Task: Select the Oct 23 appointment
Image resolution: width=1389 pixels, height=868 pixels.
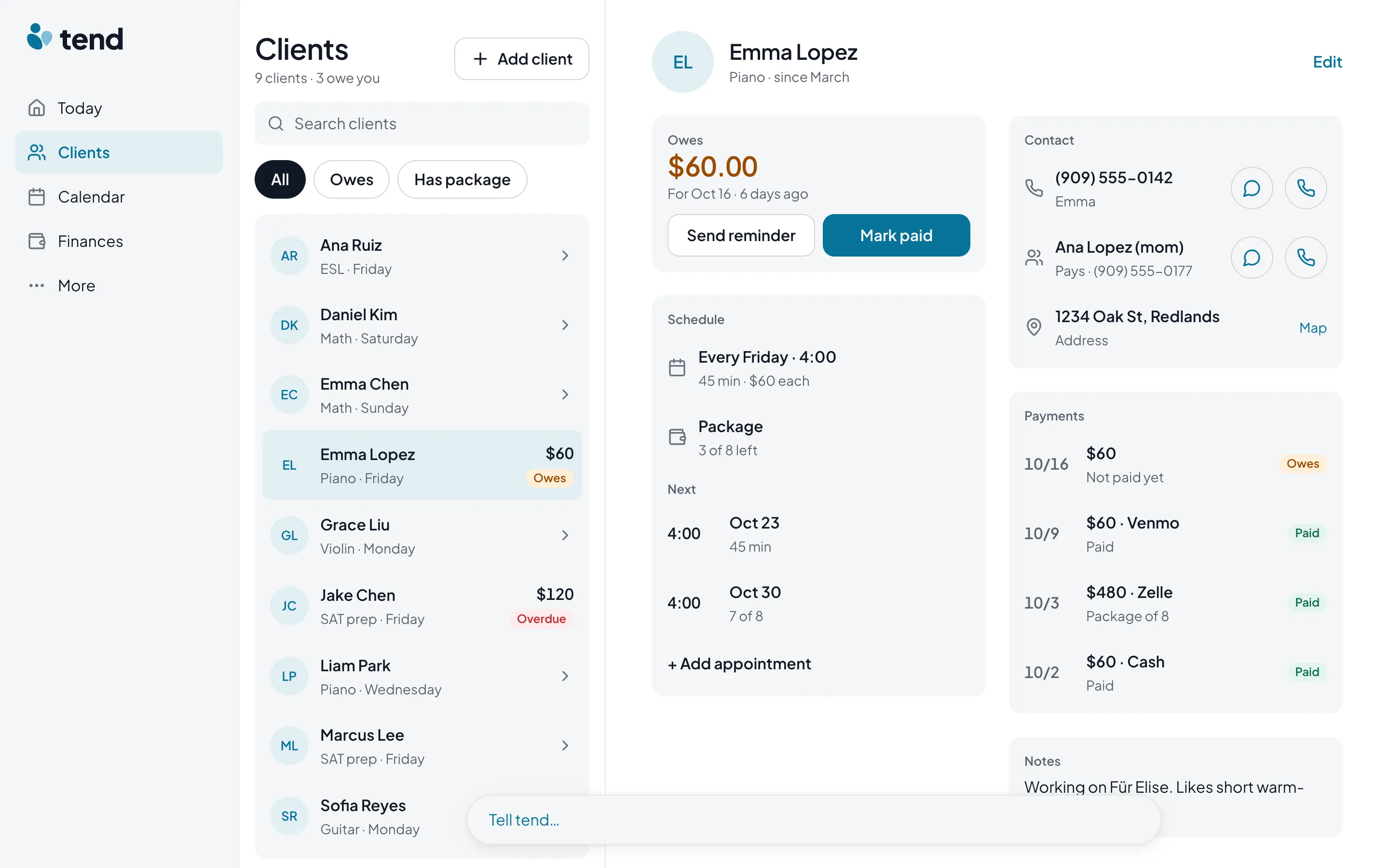Action: [818, 534]
